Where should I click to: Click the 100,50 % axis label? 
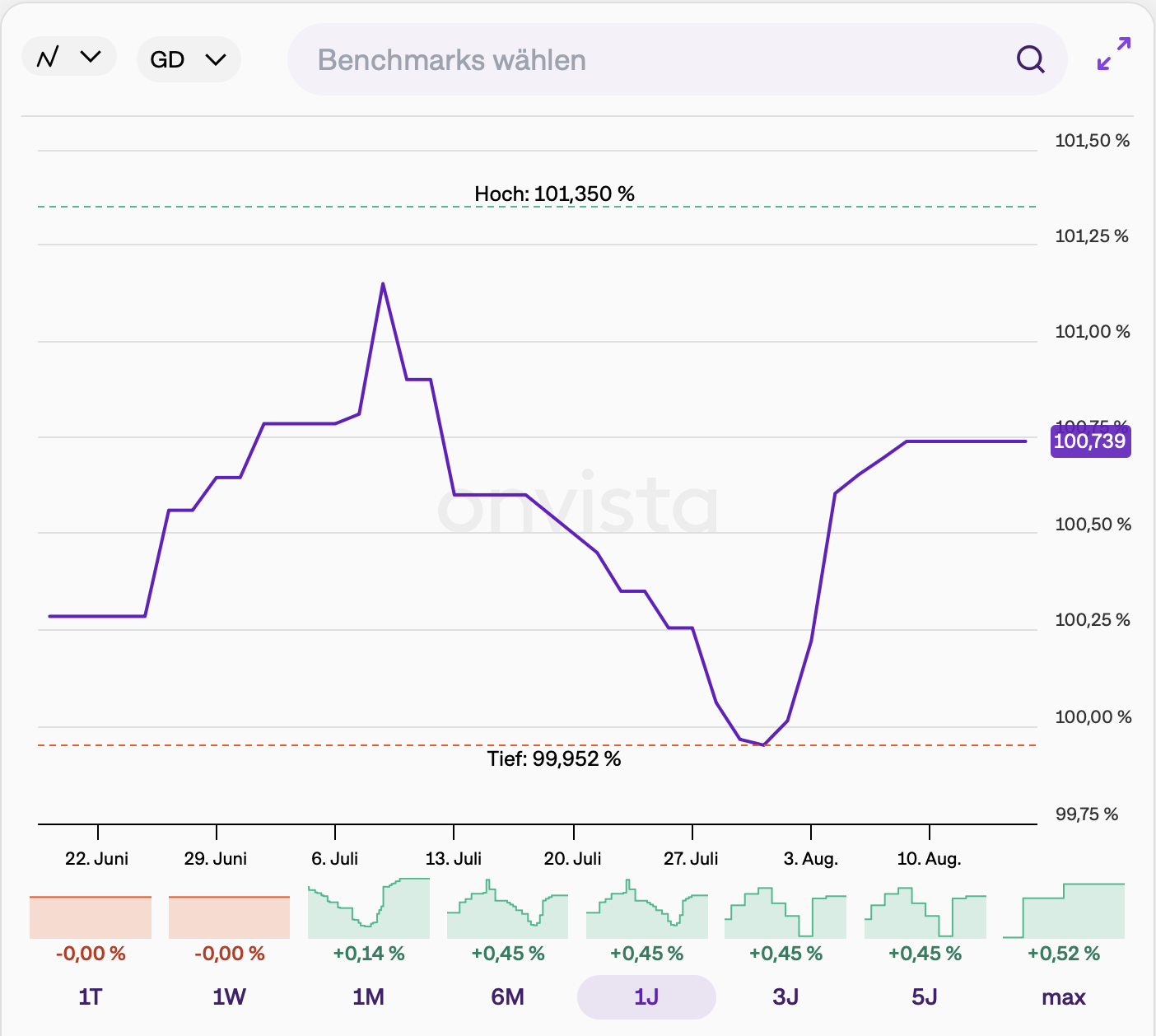[1093, 525]
